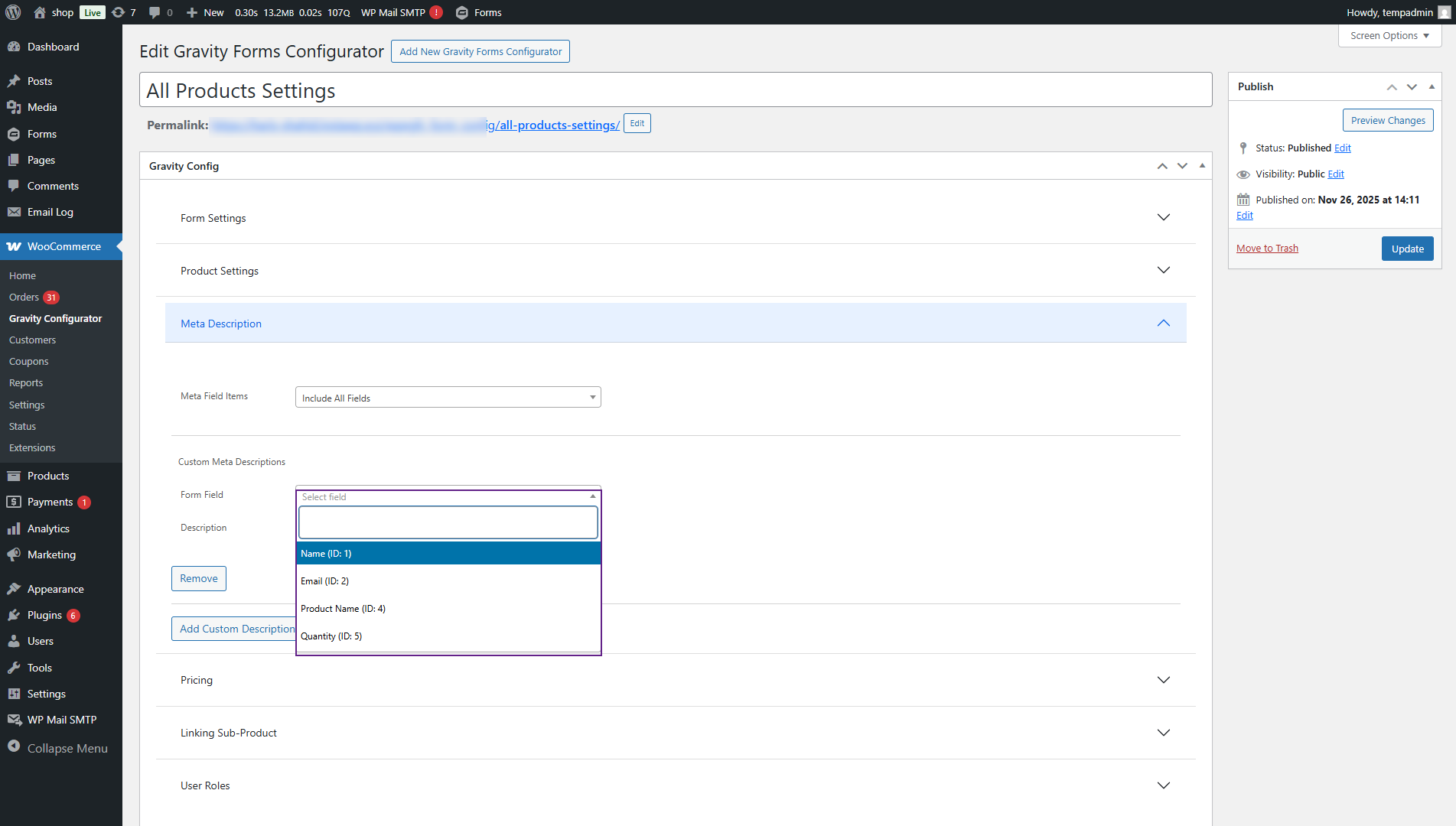Screen dimensions: 1456x826
Task: Click the sidebar Forms icon
Action: 14,134
